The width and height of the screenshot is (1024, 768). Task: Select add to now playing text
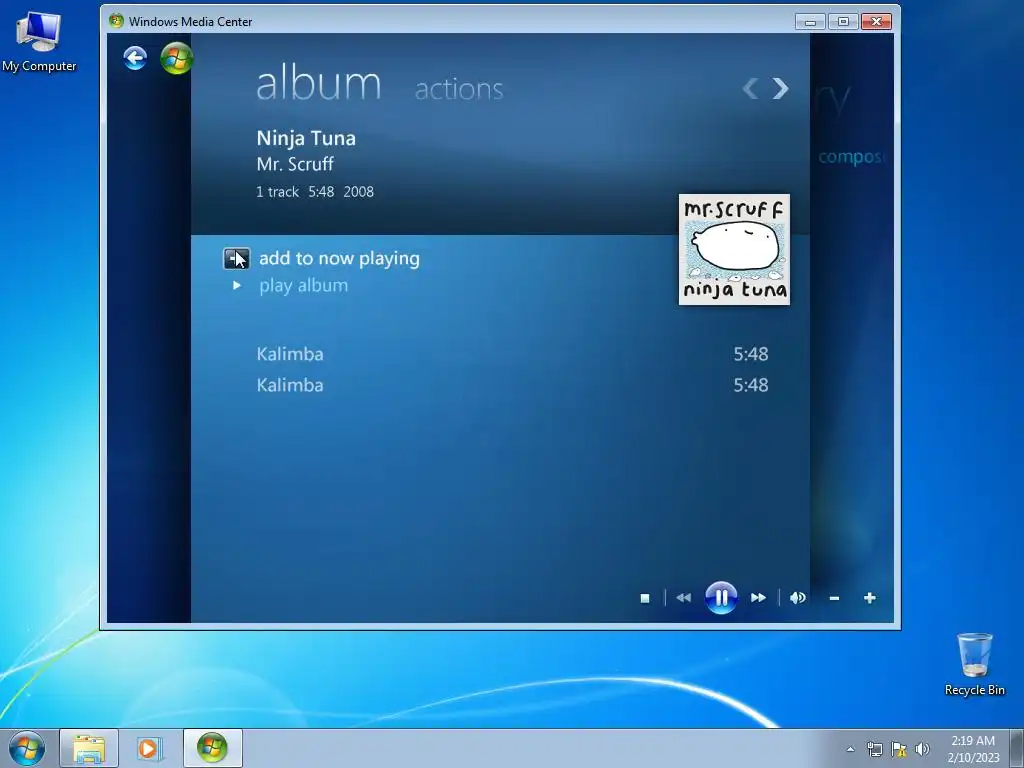pyautogui.click(x=340, y=258)
